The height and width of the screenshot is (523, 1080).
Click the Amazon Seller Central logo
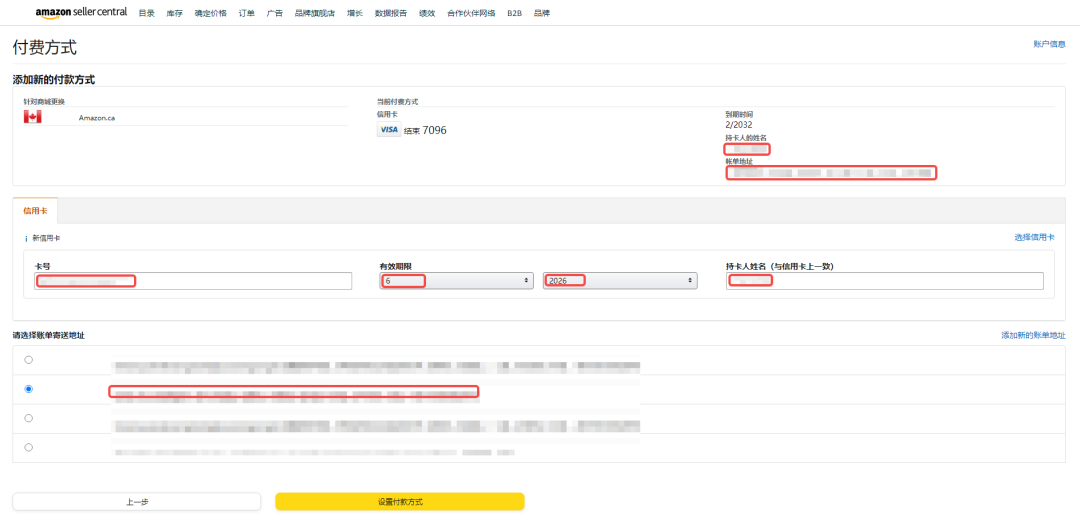(81, 13)
